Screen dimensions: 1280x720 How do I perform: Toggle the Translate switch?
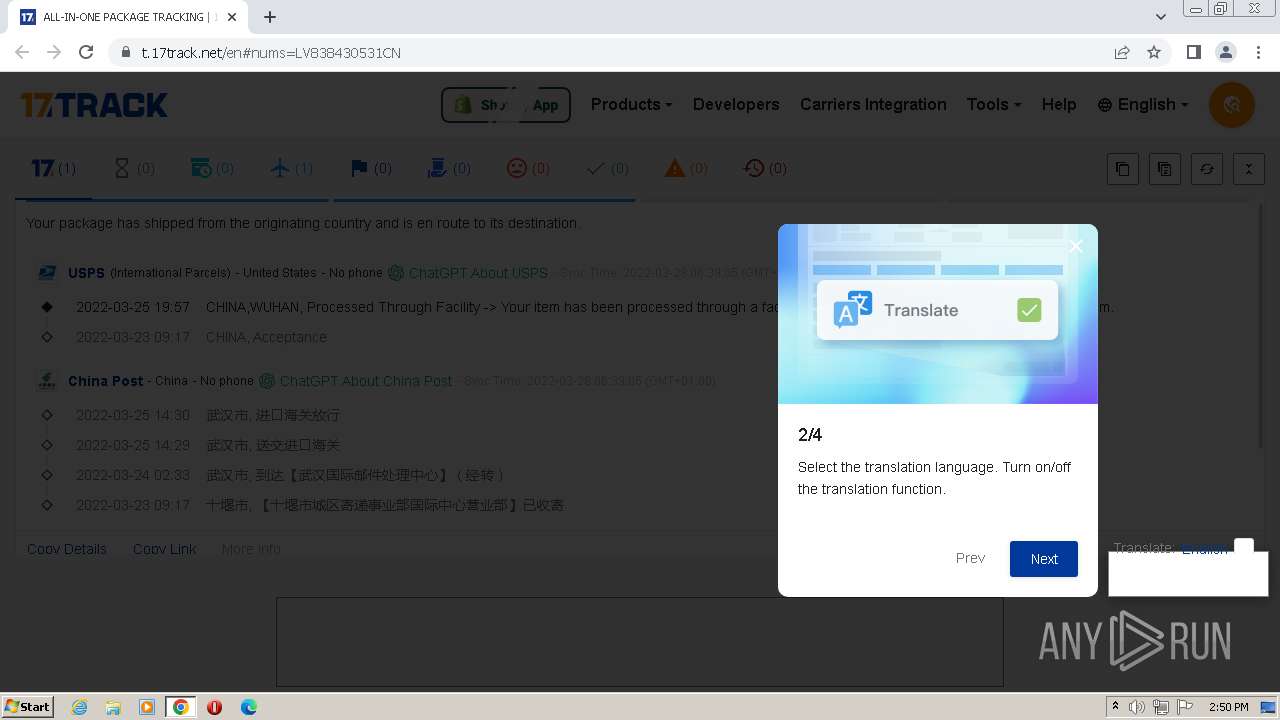click(x=1243, y=548)
